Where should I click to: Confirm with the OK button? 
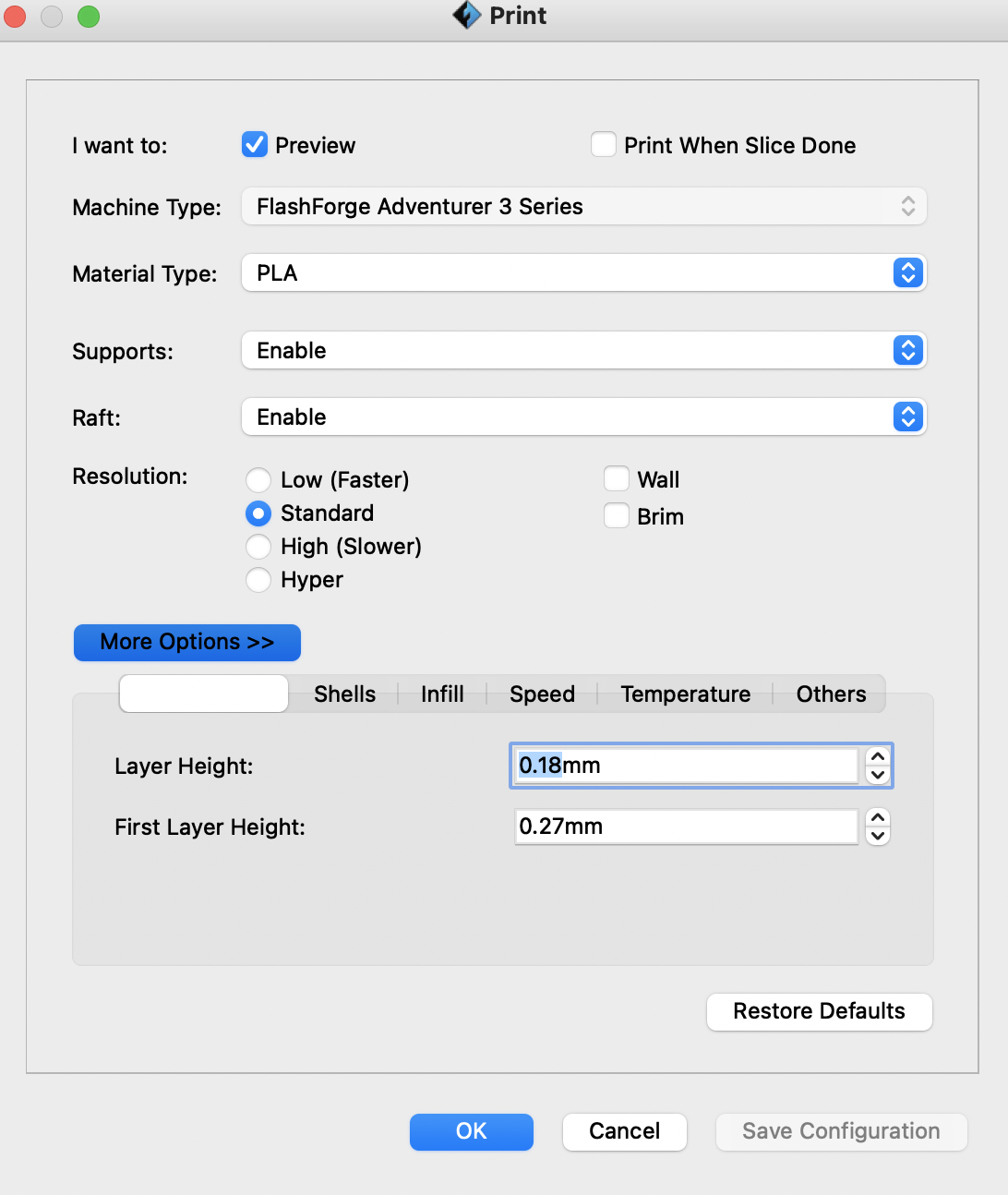coord(472,1131)
